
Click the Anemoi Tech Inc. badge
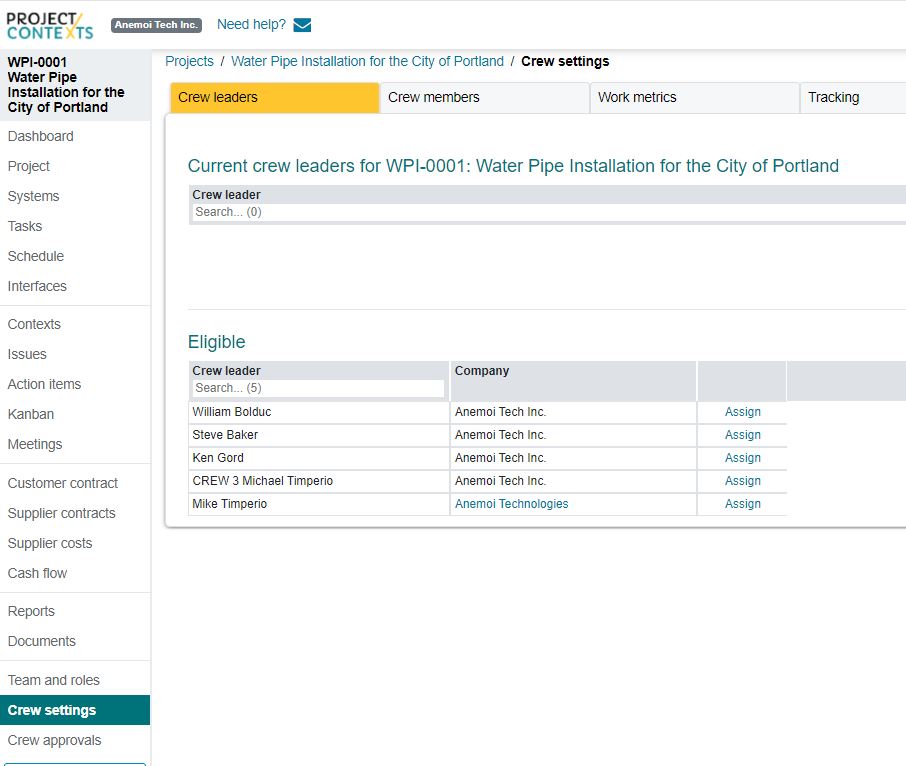pyautogui.click(x=157, y=25)
